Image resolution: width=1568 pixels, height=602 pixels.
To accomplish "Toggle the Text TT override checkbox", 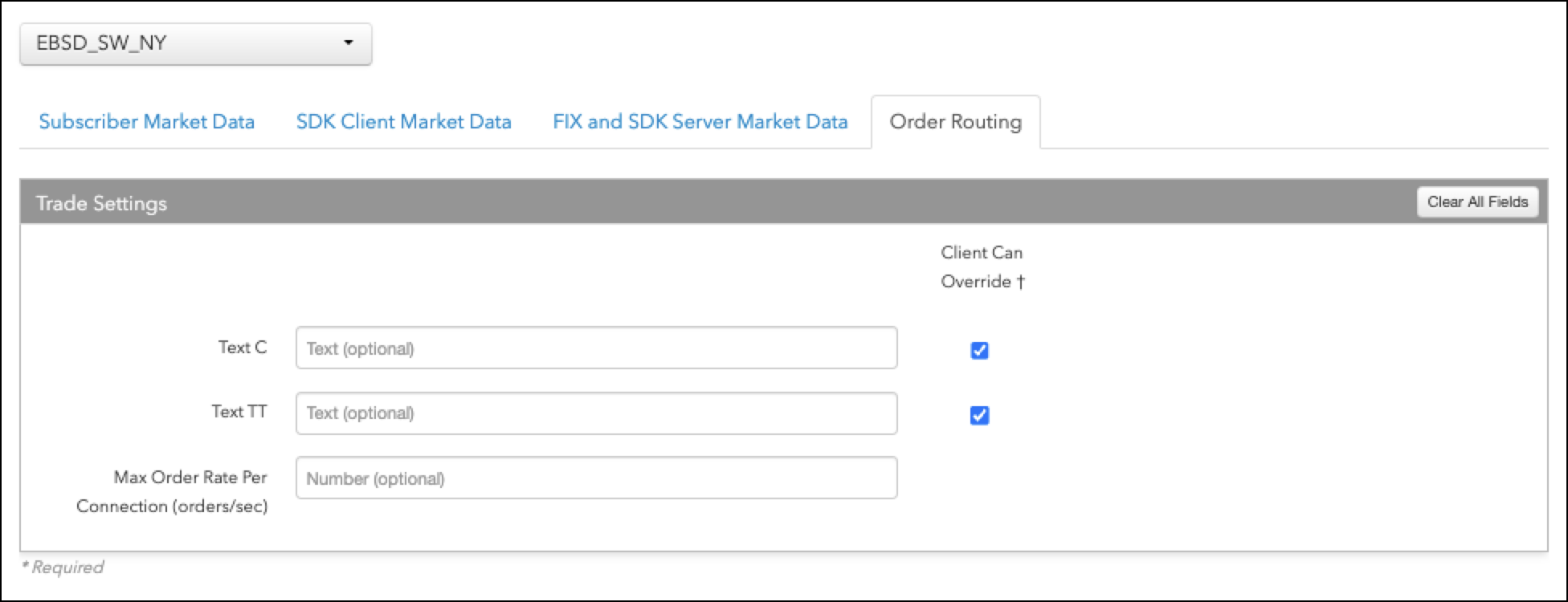I will click(x=979, y=415).
